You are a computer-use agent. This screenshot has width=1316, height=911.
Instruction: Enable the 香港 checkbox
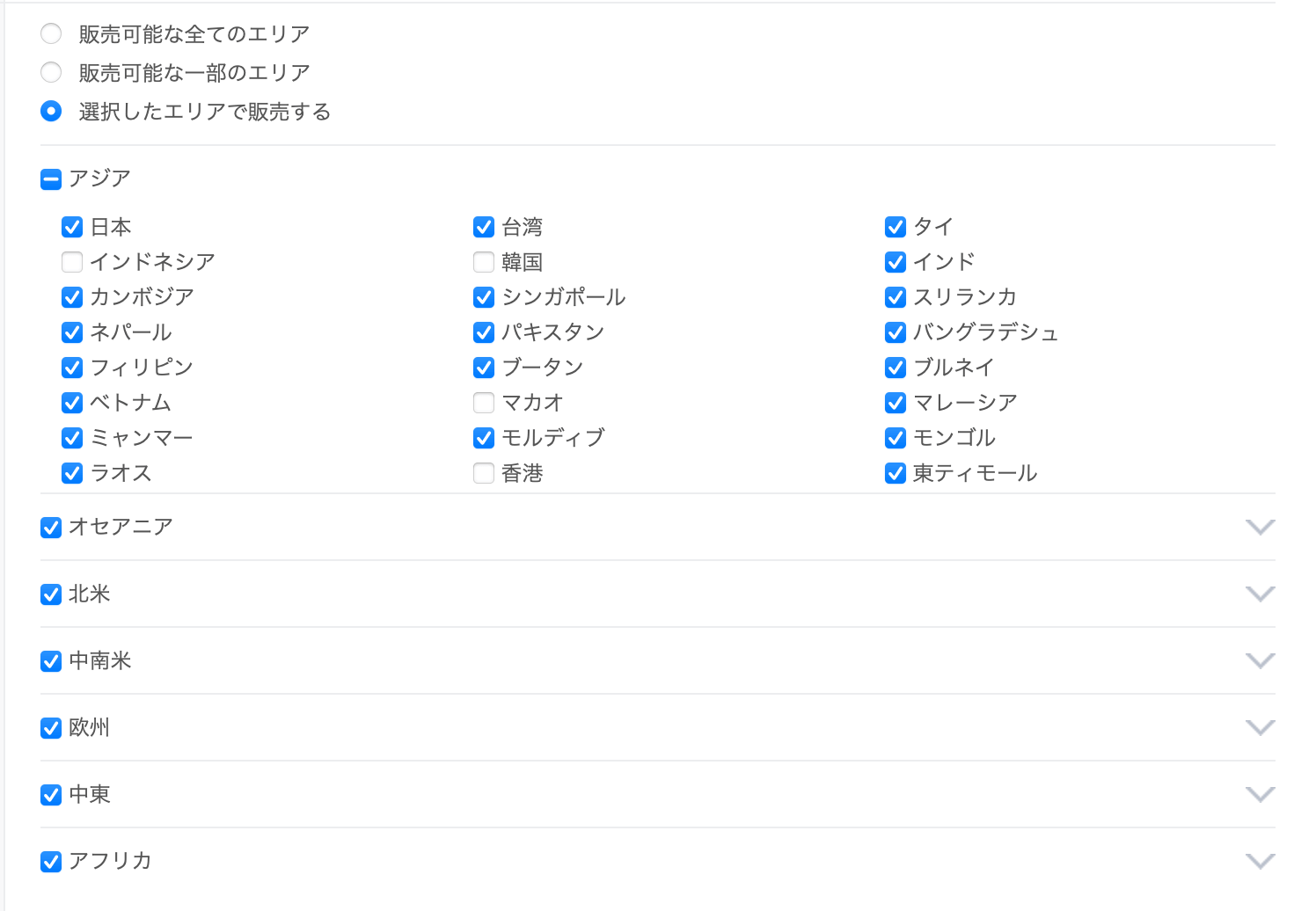coord(484,473)
